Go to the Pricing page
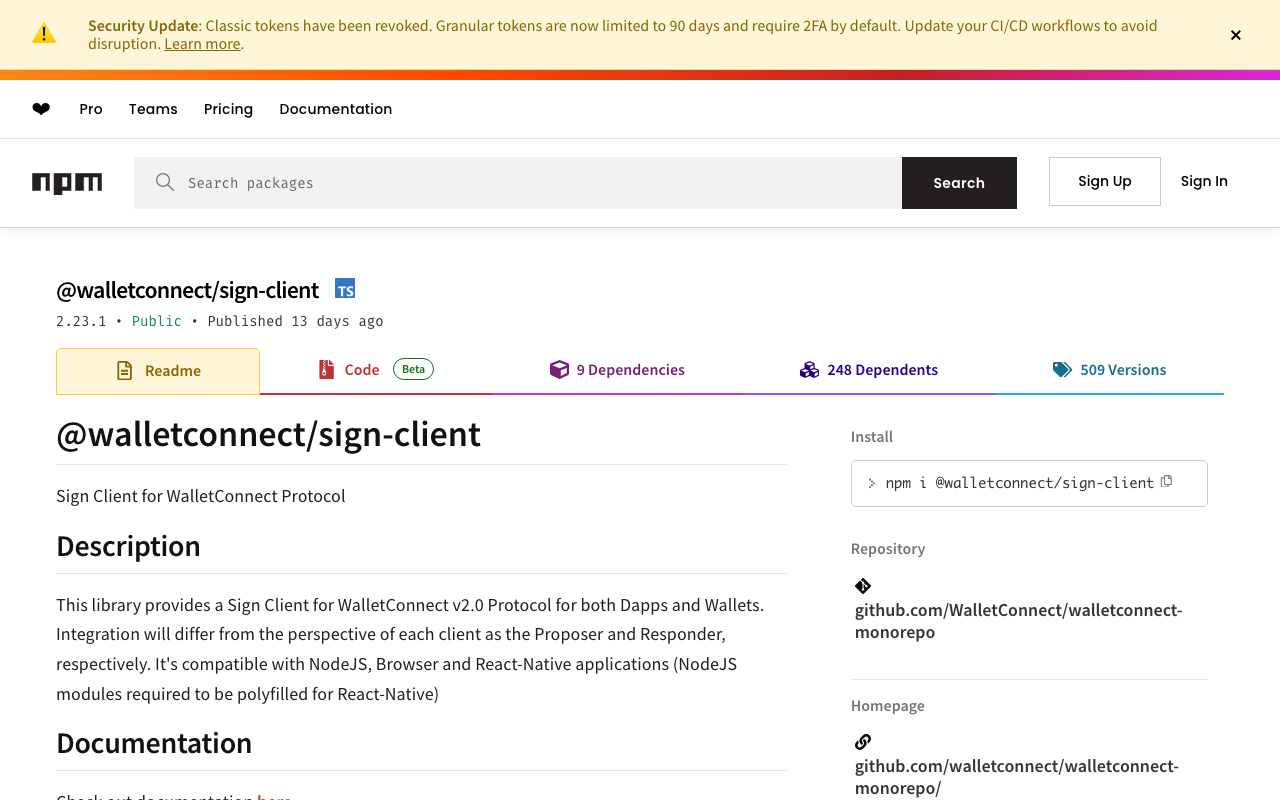Viewport: 1280px width, 800px height. (228, 109)
